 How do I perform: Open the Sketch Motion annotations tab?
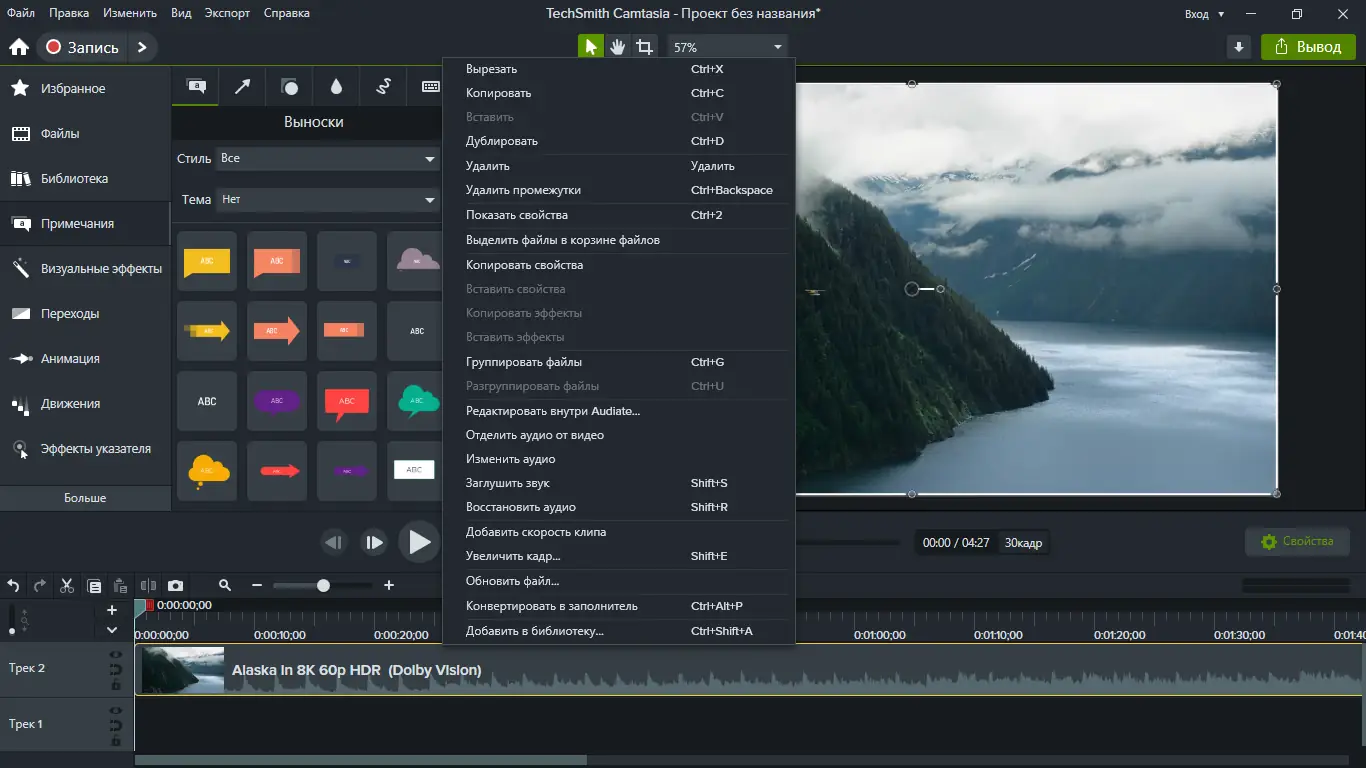point(382,86)
